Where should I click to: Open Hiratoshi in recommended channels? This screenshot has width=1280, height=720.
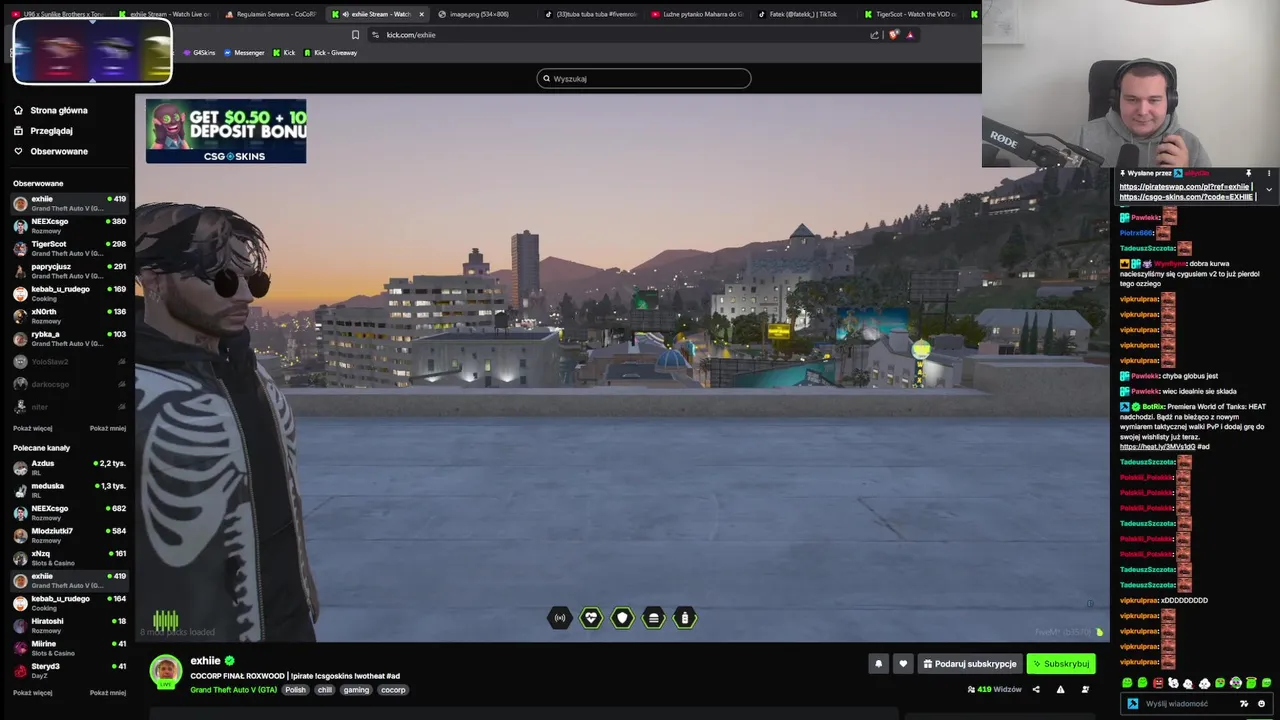69,625
